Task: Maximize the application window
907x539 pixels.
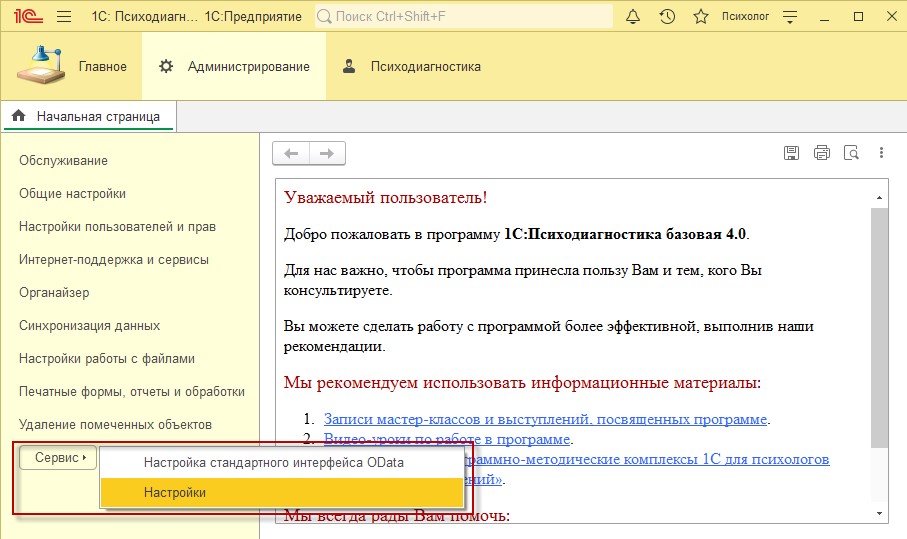Action: click(x=858, y=16)
